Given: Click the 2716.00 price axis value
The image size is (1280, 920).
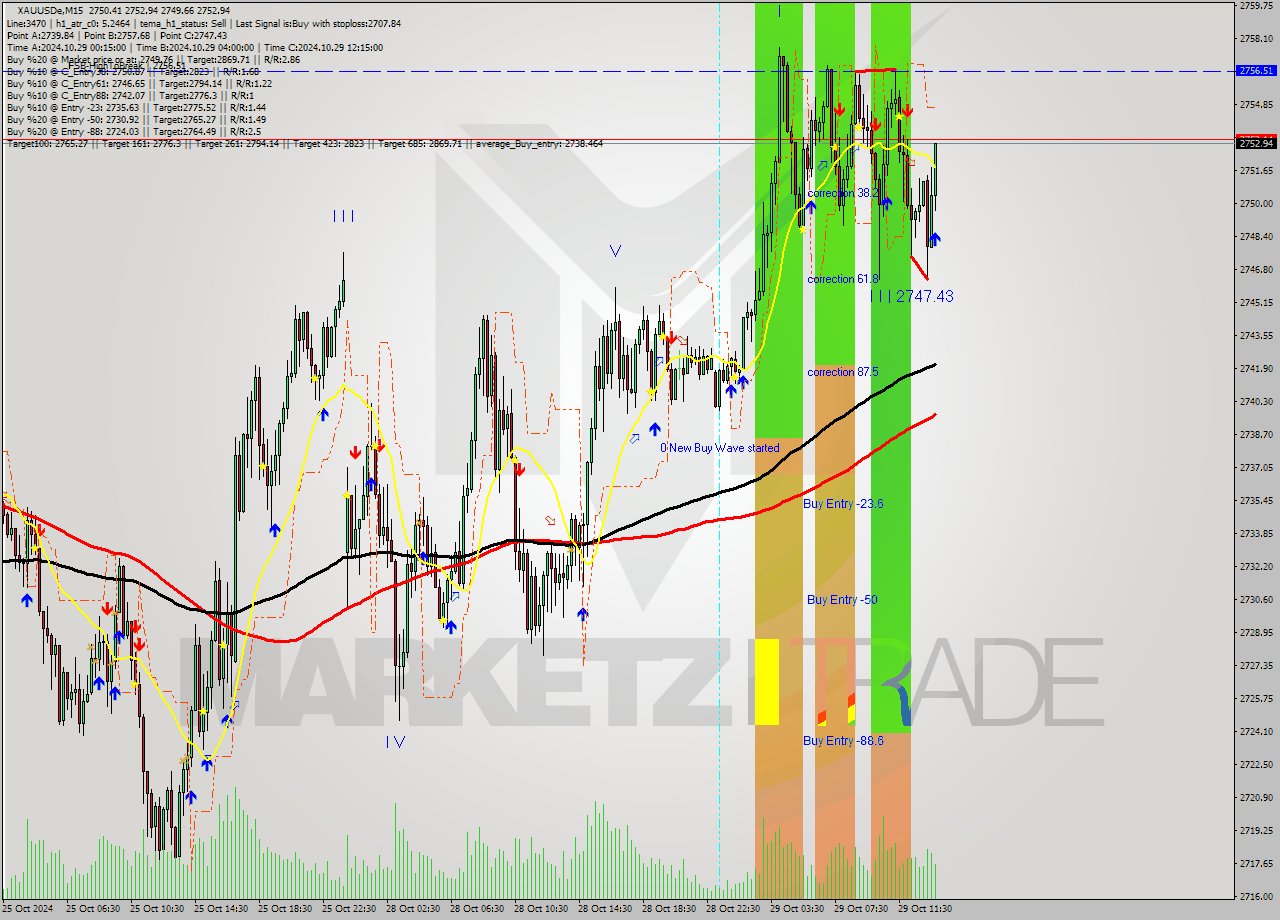Looking at the screenshot, I should click(1256, 897).
